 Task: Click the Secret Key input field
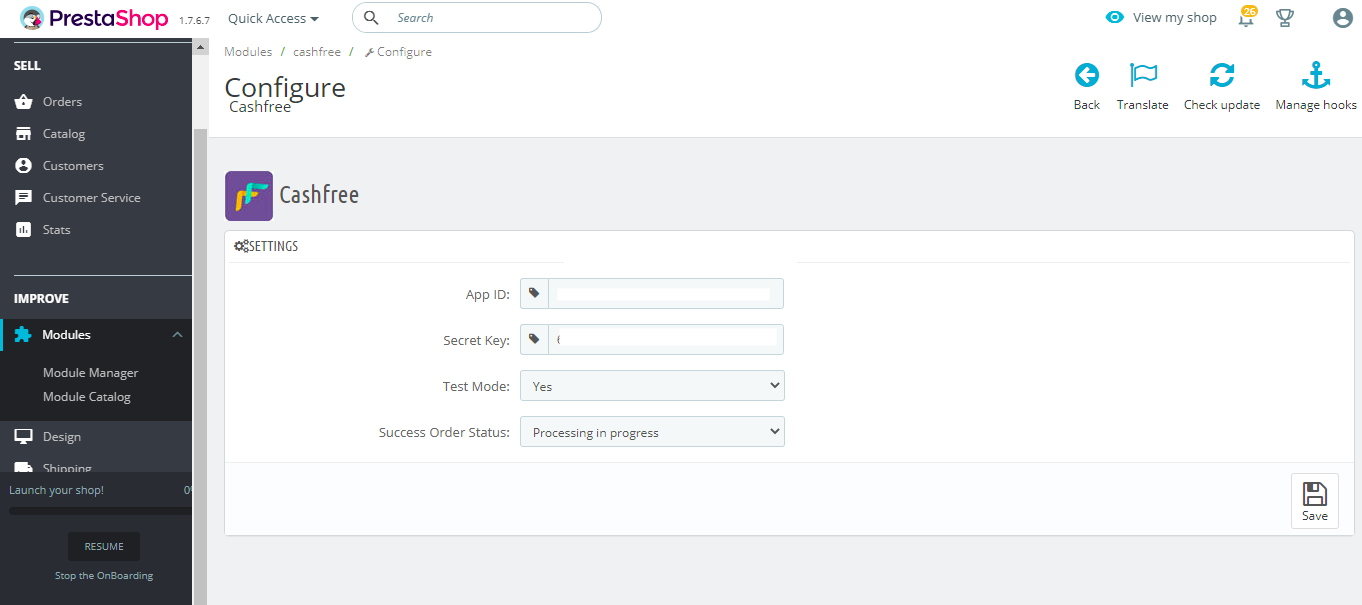pos(666,340)
